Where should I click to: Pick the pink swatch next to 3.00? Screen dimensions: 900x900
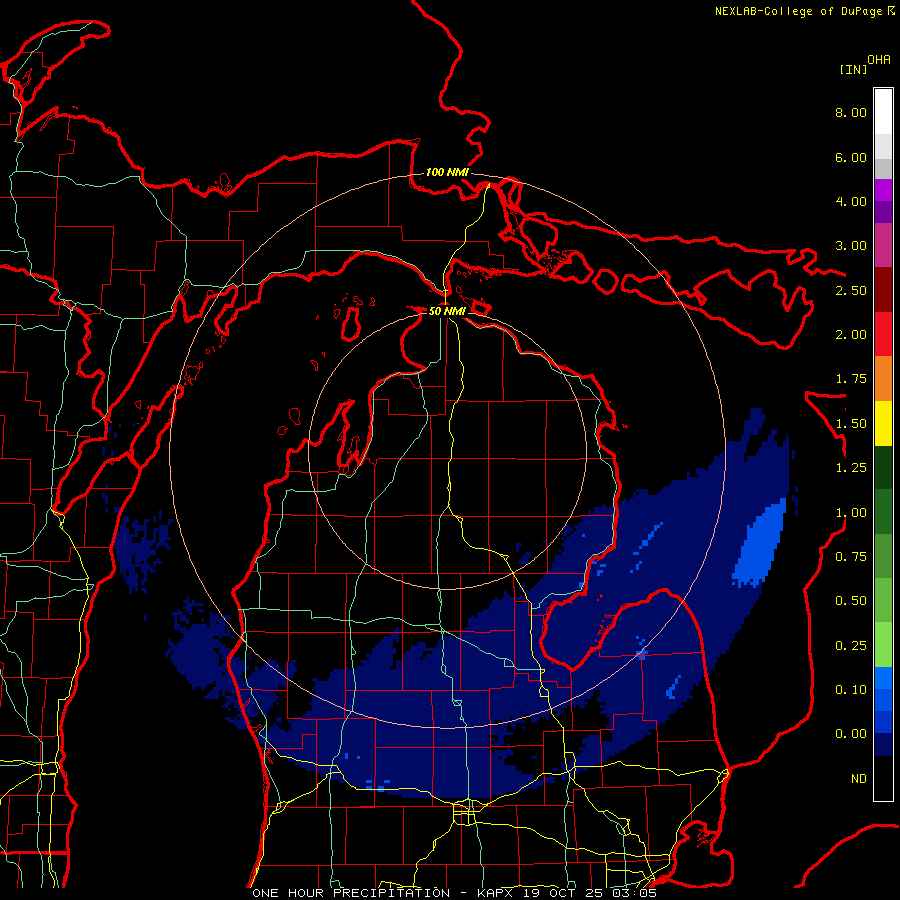click(x=883, y=245)
